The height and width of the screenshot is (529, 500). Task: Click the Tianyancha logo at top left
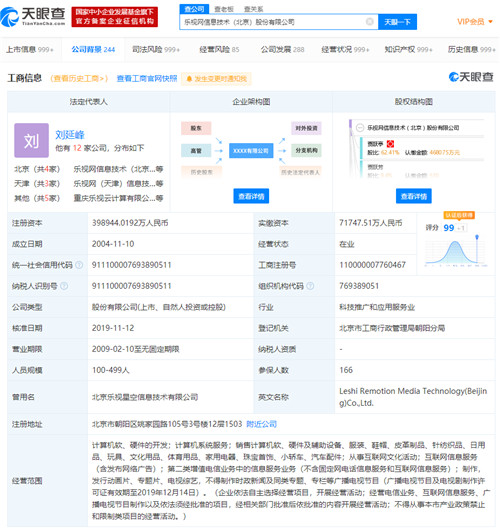[33, 17]
